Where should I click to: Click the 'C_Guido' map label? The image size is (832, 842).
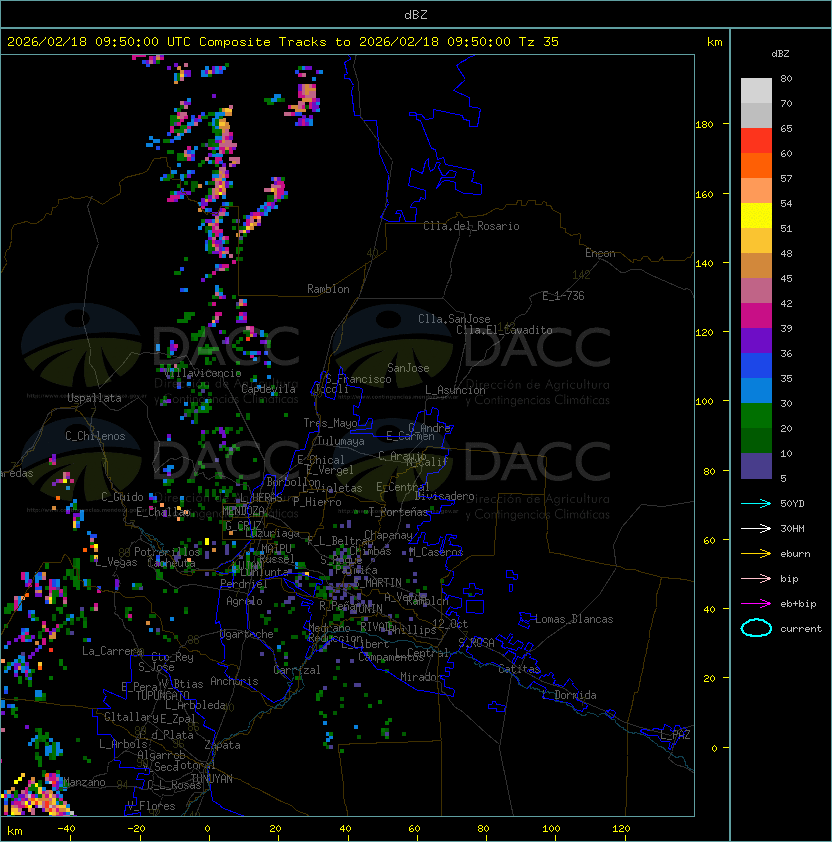(122, 497)
